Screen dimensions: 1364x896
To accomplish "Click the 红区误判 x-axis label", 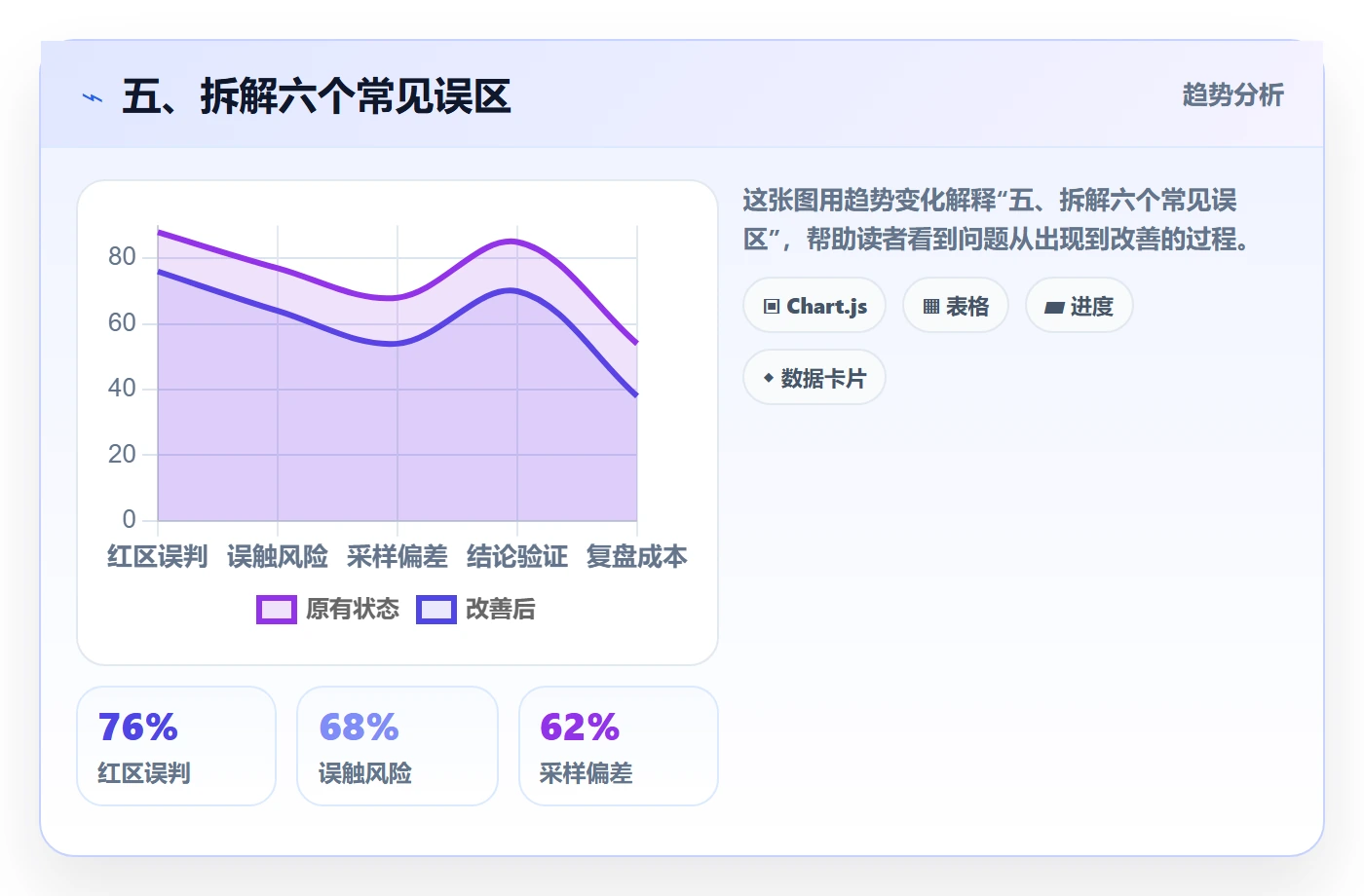I will 158,557.
